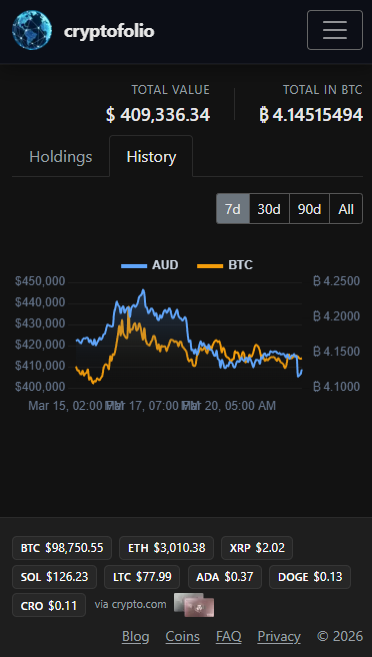This screenshot has width=372, height=657.
Task: Click the BTC $98,750.55 price badge
Action: [x=62, y=548]
